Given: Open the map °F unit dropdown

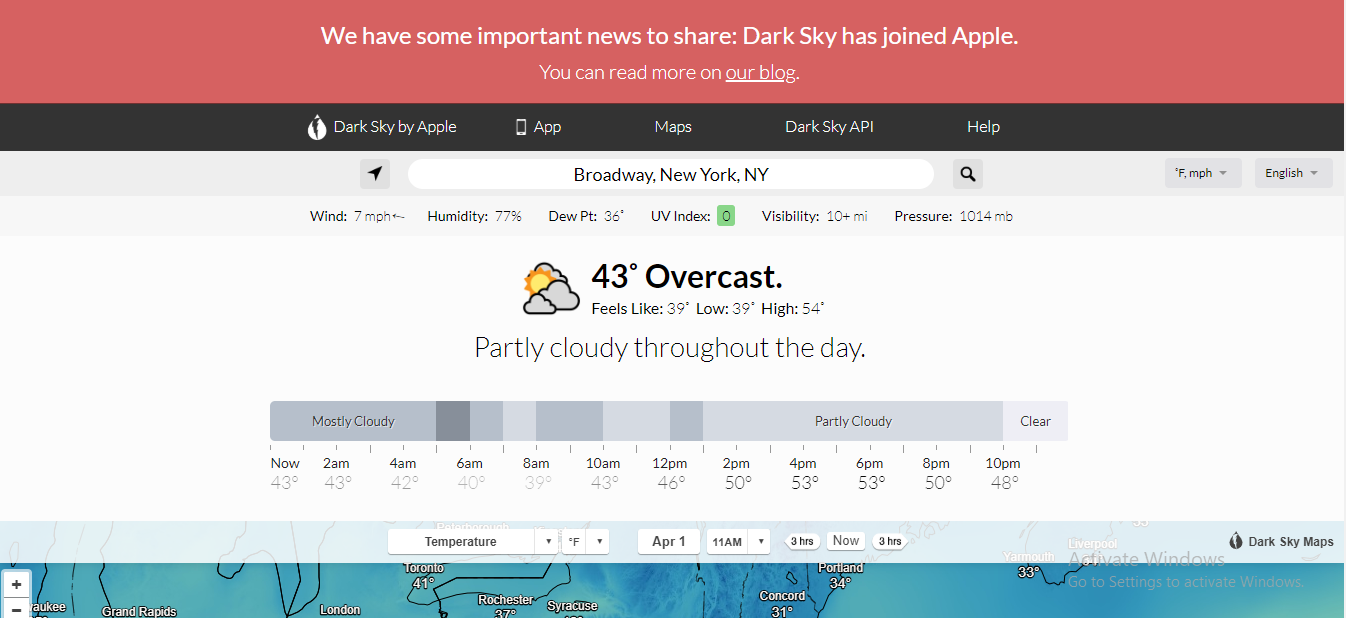Looking at the screenshot, I should (x=585, y=542).
